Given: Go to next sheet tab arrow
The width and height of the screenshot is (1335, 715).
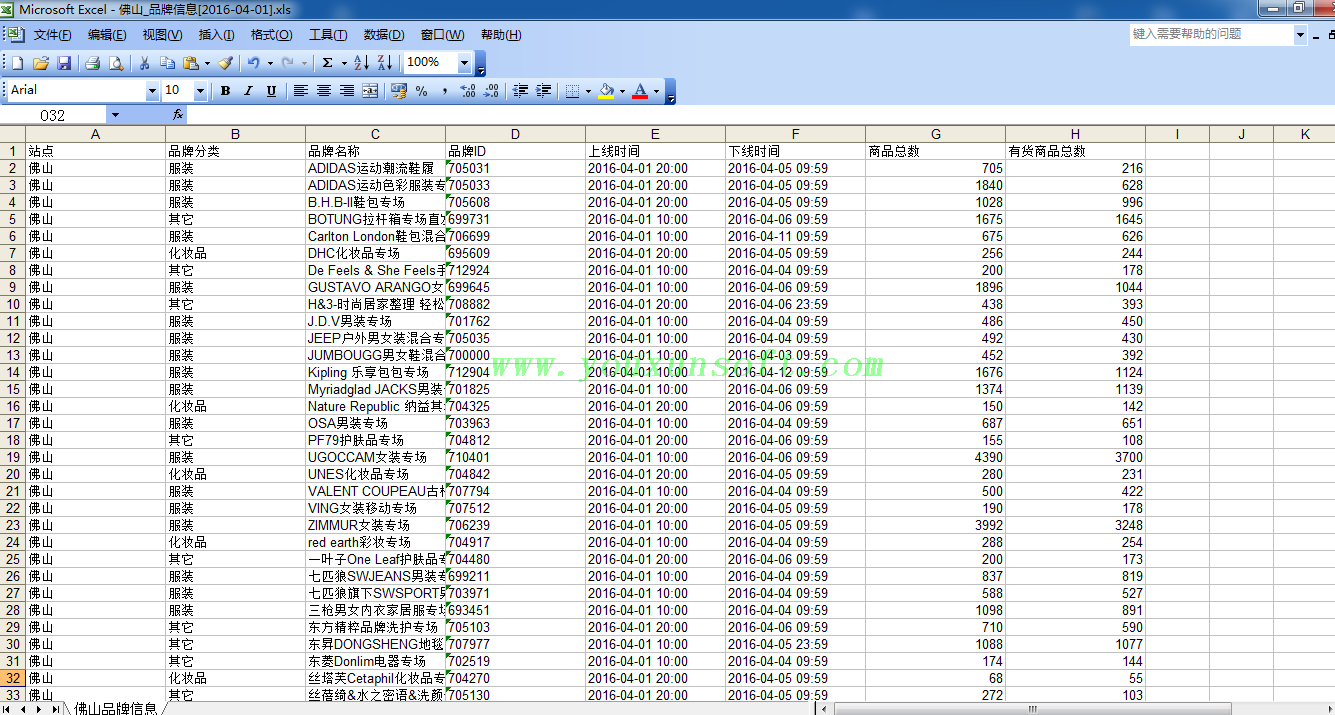Looking at the screenshot, I should point(39,708).
